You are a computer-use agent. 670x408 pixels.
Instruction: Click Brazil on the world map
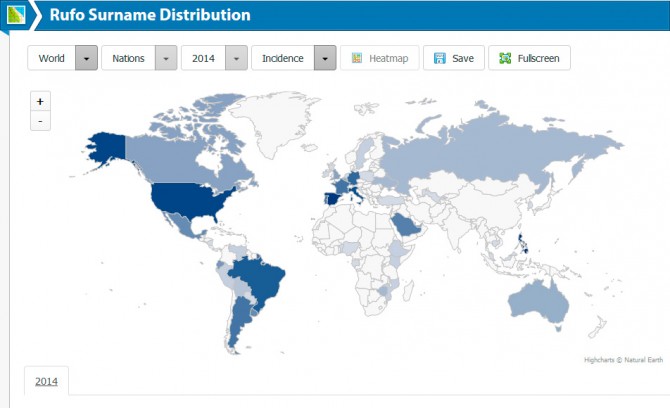[259, 278]
